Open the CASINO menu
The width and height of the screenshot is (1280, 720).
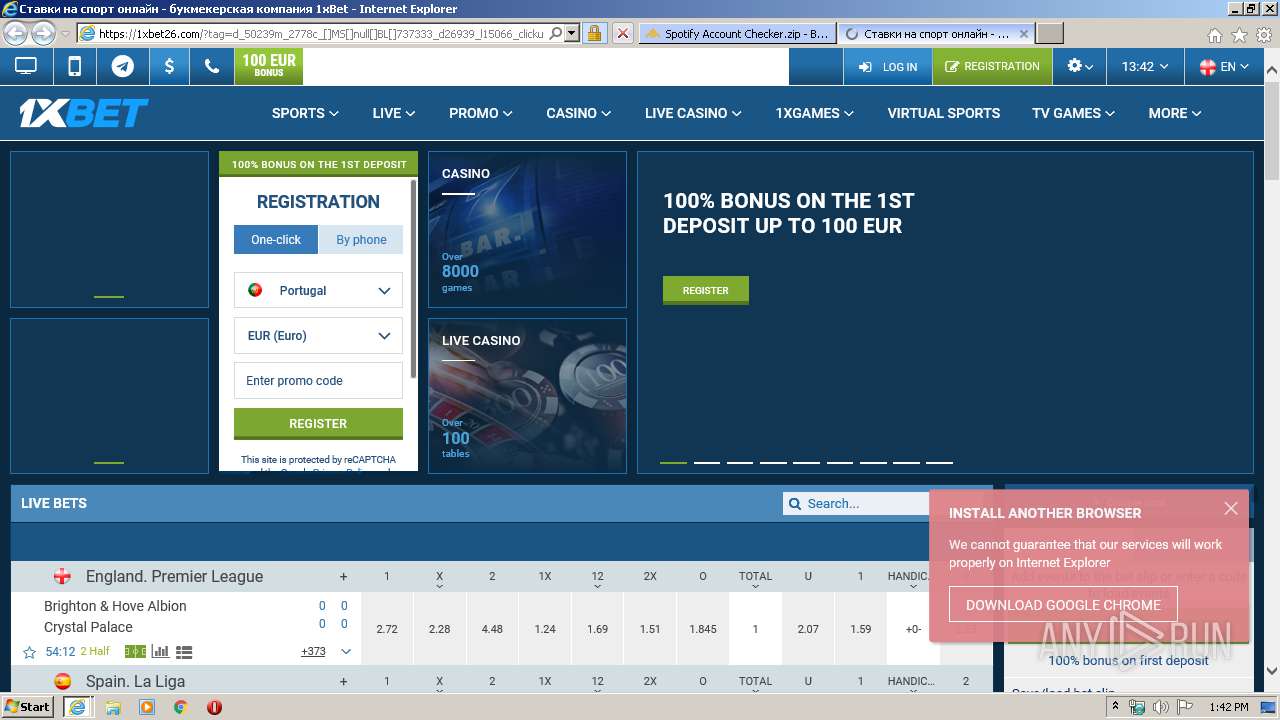coord(578,113)
